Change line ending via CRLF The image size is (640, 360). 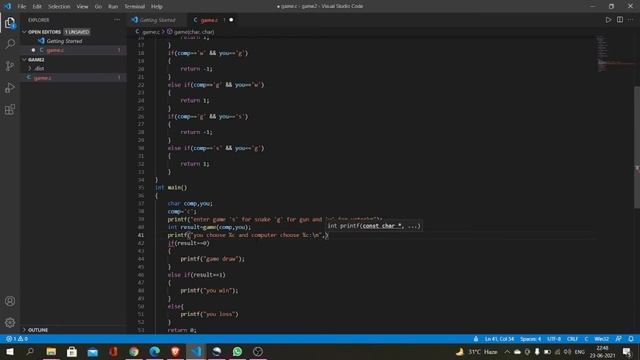pyautogui.click(x=572, y=339)
